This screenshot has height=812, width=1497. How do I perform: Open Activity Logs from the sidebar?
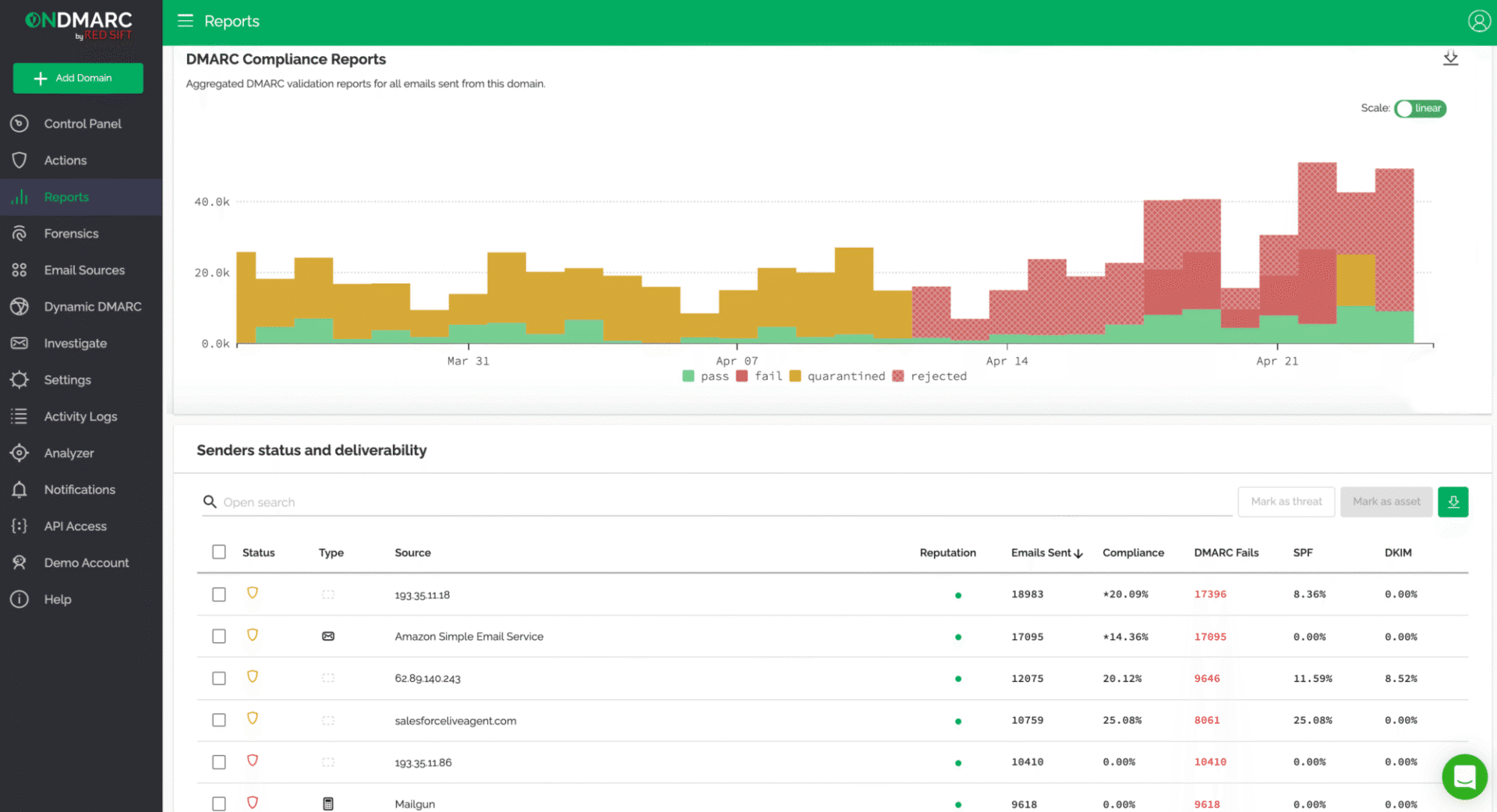[x=80, y=416]
